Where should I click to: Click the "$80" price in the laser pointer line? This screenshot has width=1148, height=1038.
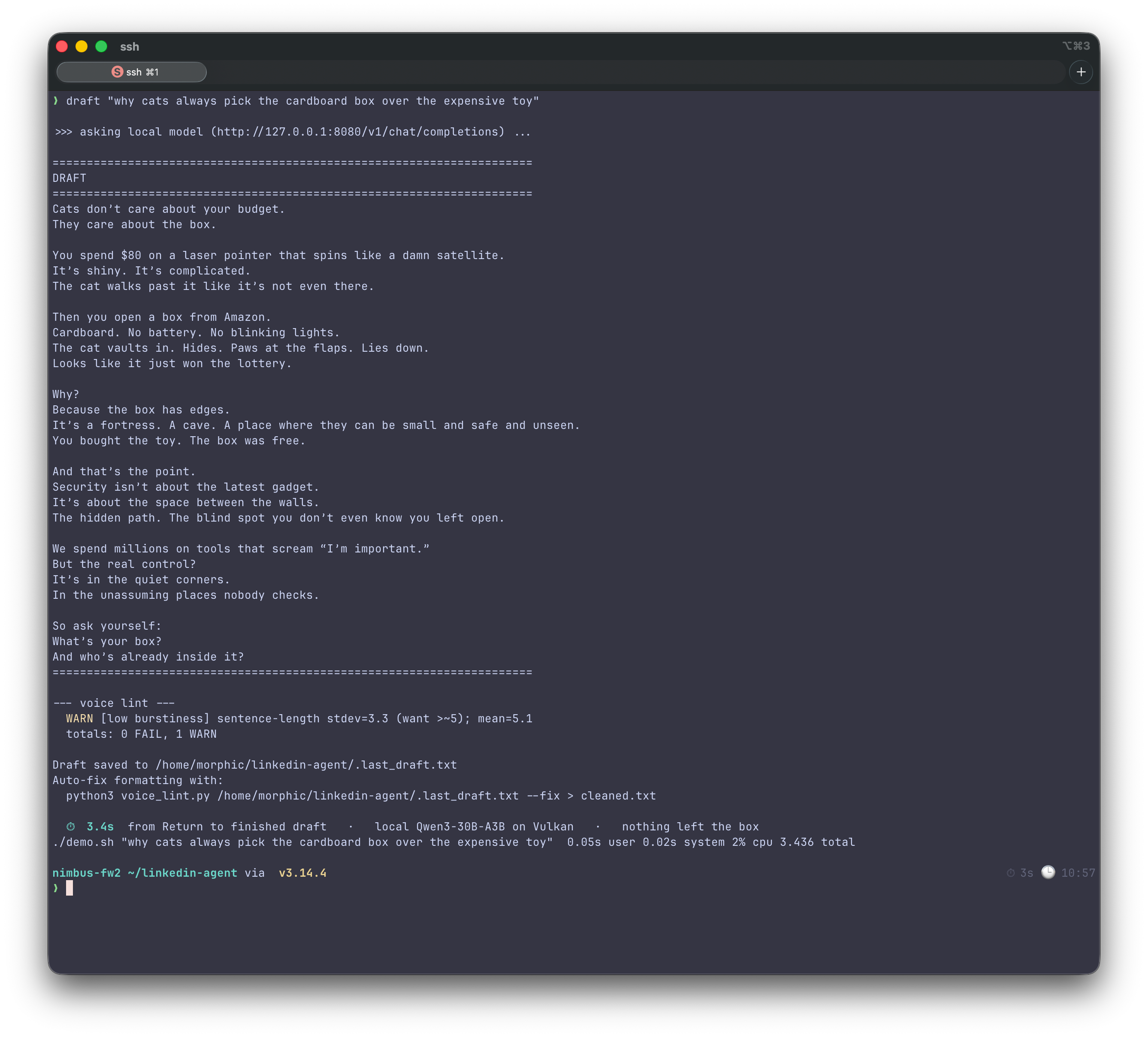(x=131, y=255)
